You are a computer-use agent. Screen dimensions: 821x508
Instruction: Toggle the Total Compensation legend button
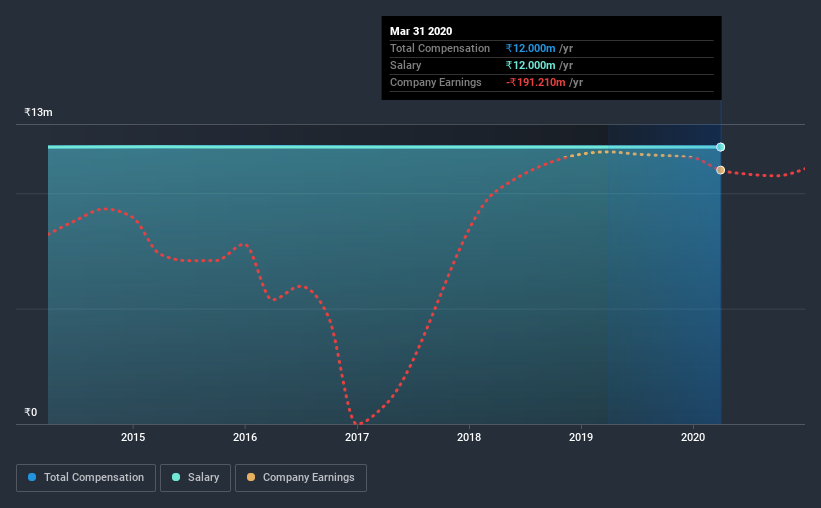86,478
